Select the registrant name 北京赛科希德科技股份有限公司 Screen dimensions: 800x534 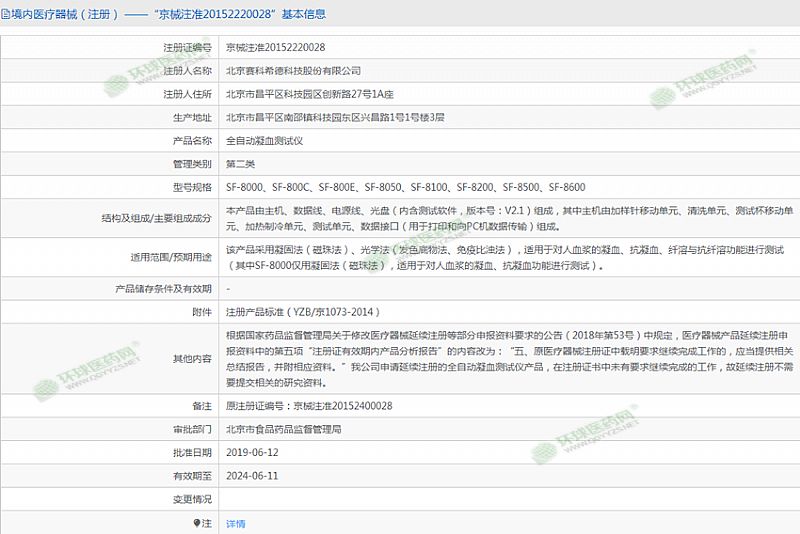tap(293, 71)
